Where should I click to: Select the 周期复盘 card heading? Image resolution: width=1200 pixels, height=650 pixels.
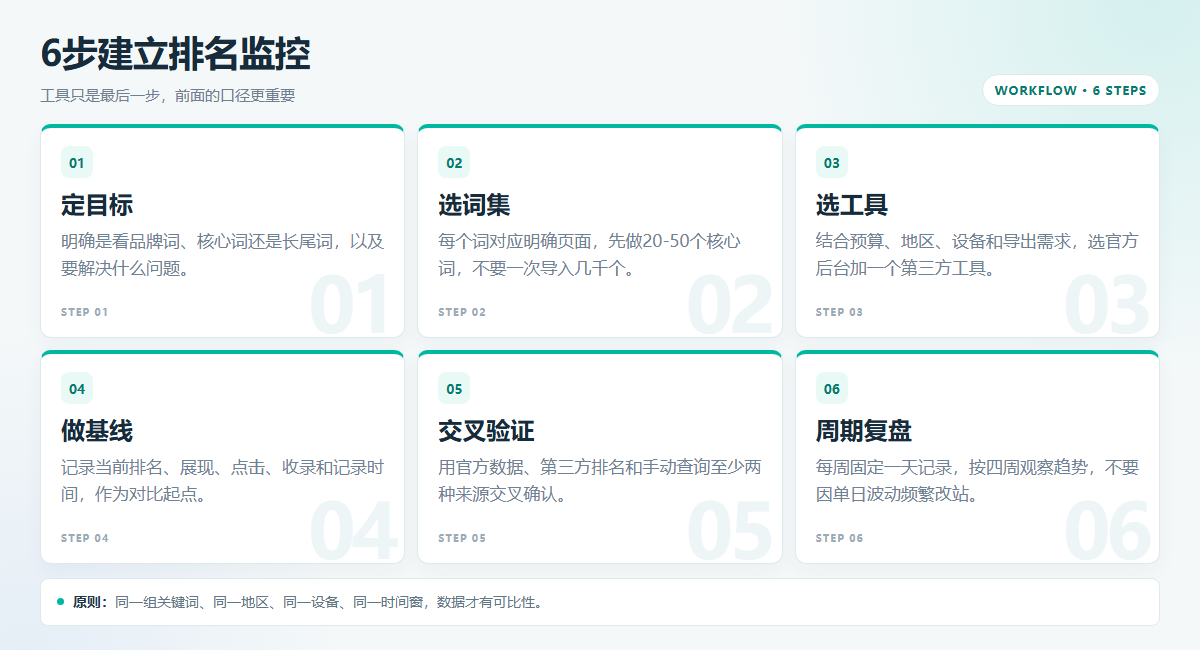(864, 431)
